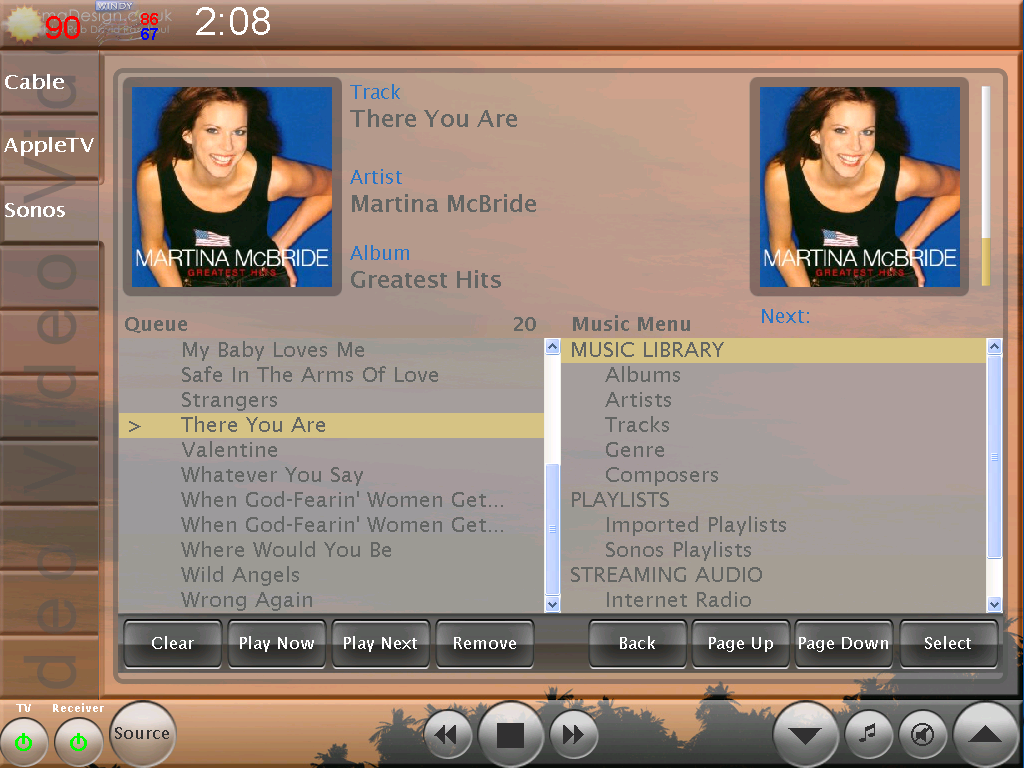Select 'Wrong Again' in the queue

[x=331, y=600]
